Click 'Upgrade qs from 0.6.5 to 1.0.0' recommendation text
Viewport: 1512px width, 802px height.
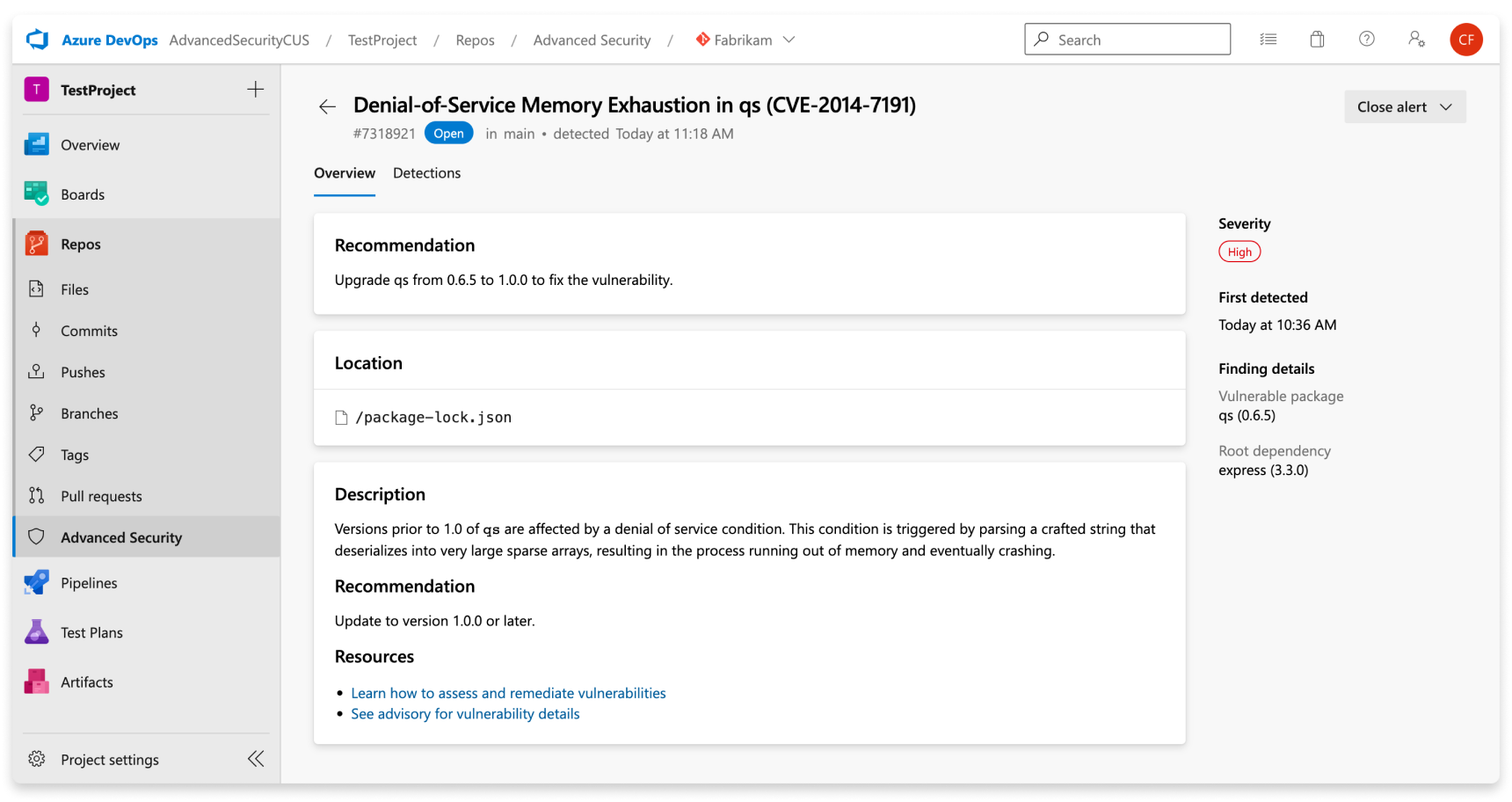click(504, 281)
